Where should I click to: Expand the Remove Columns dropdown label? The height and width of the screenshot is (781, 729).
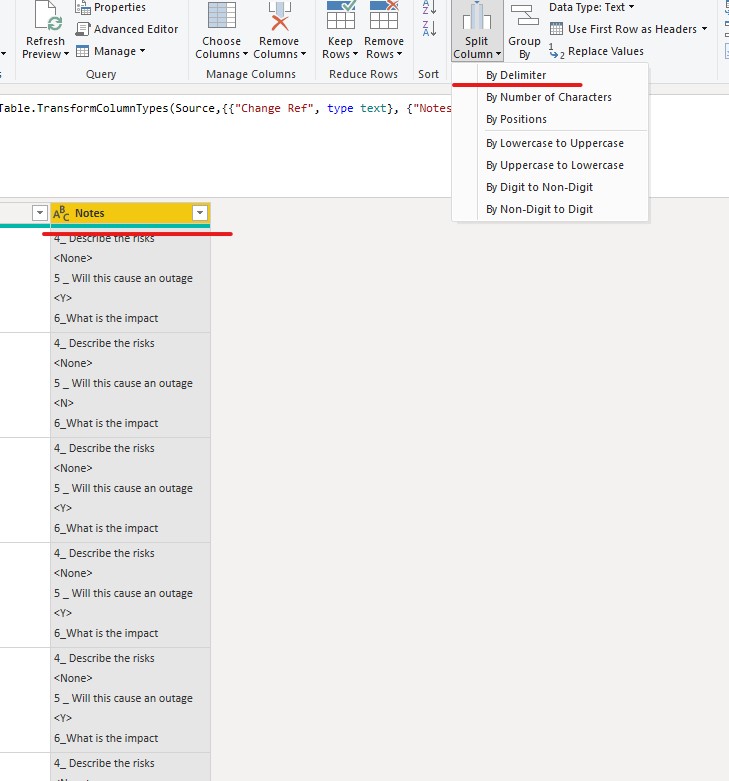(x=279, y=54)
